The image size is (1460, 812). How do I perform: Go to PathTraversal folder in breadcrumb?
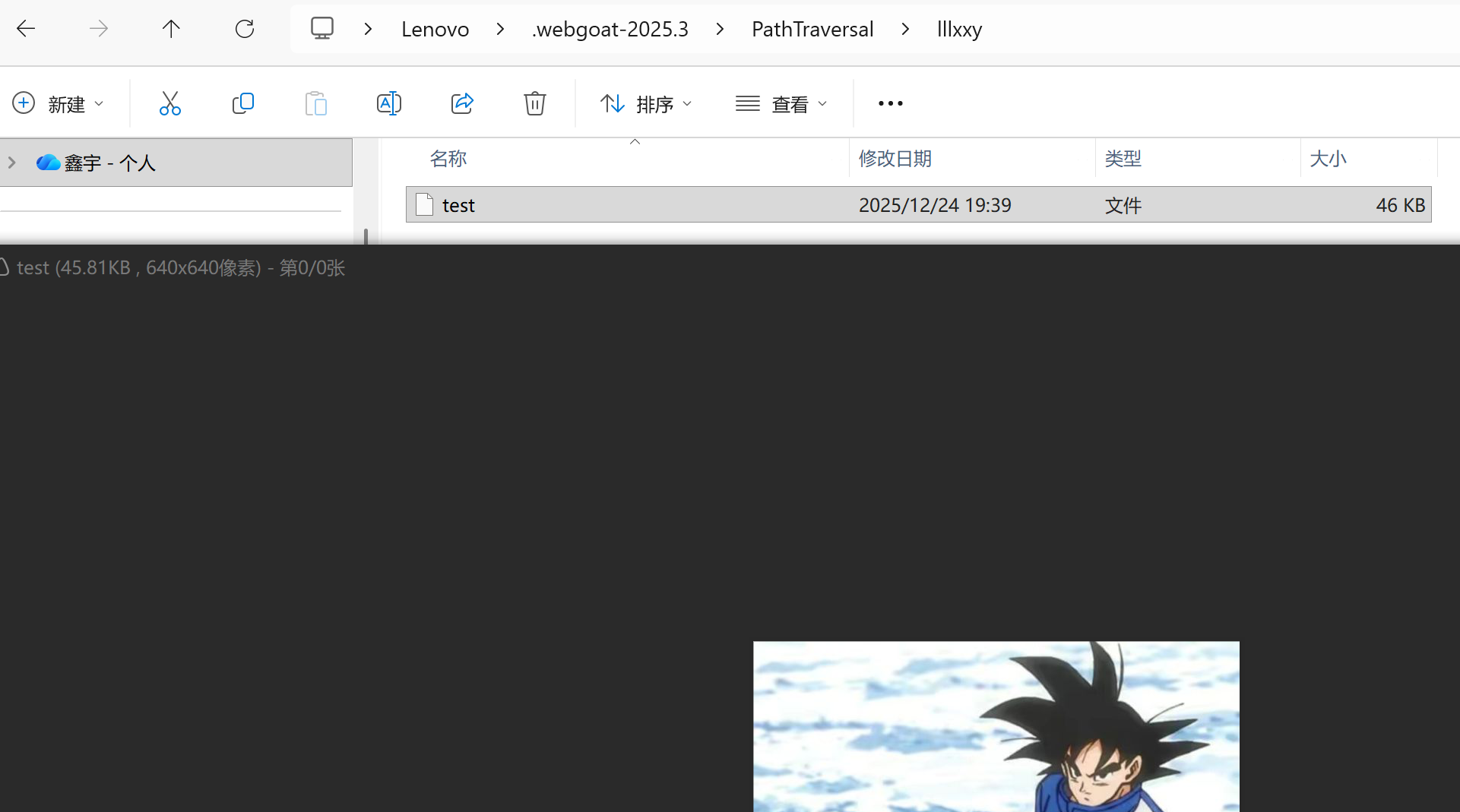click(x=812, y=29)
